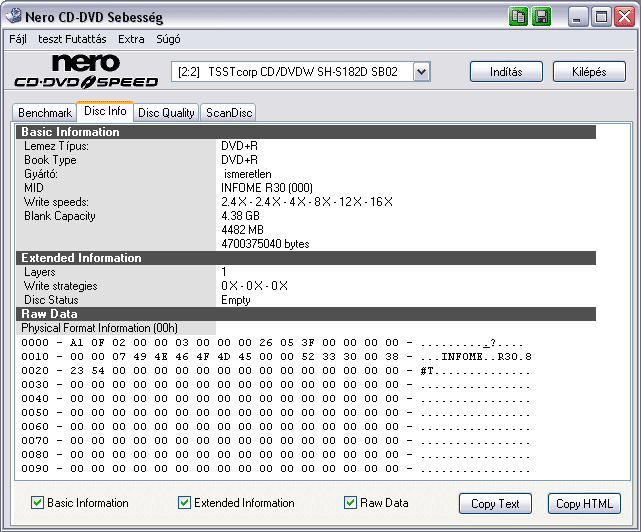Click the Nero app icon in title bar
The image size is (641, 532).
point(14,16)
